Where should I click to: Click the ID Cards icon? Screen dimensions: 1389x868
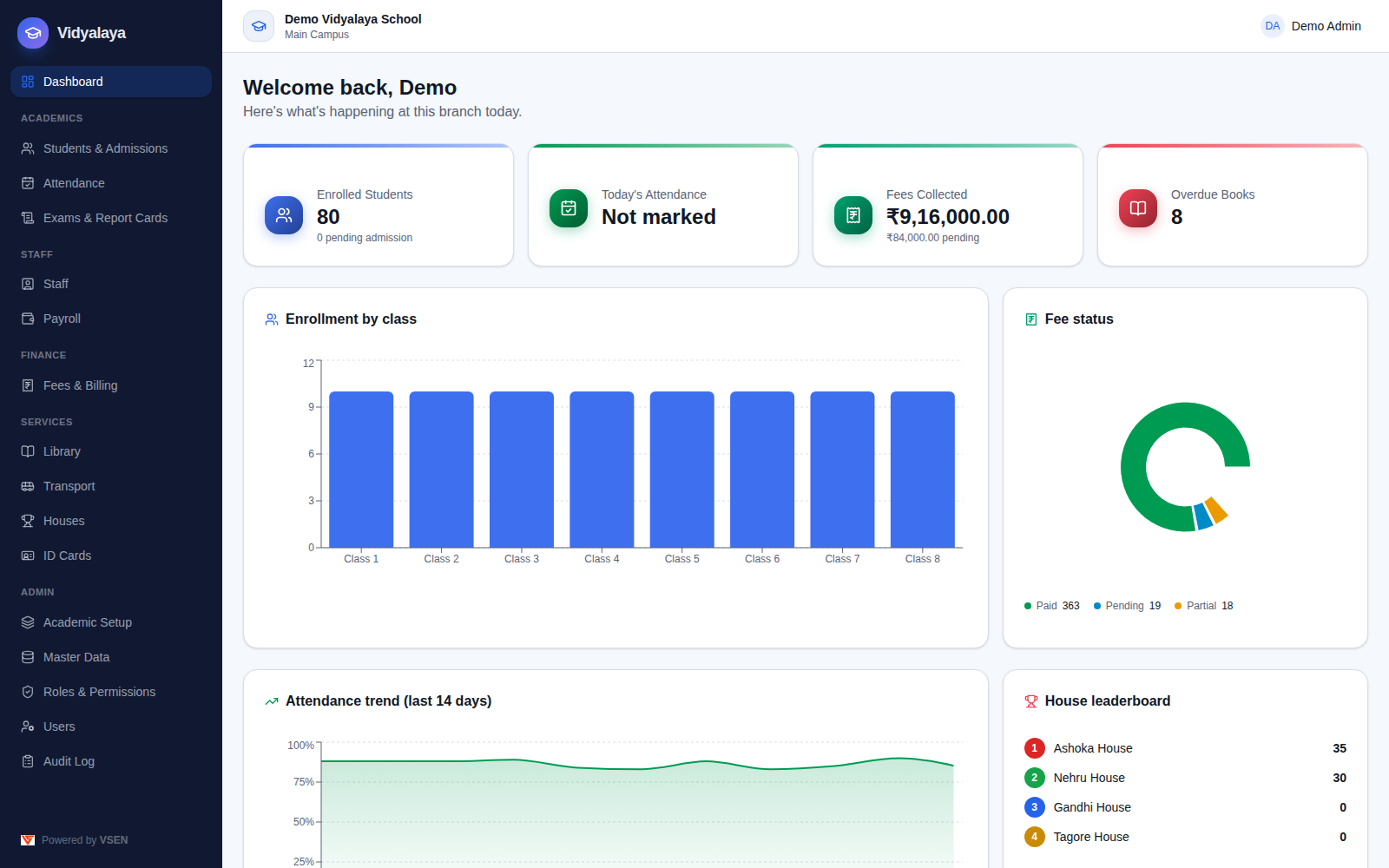[x=28, y=556]
